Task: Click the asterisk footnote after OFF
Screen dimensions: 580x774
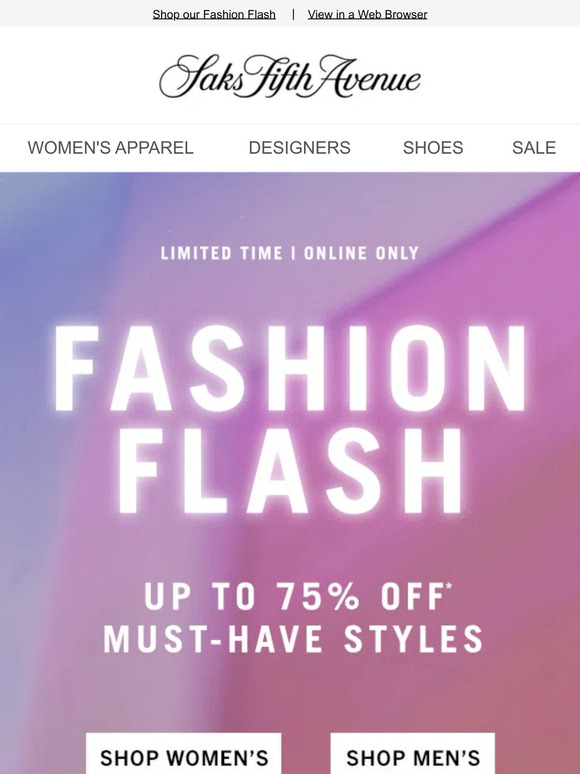Action: coord(449,586)
